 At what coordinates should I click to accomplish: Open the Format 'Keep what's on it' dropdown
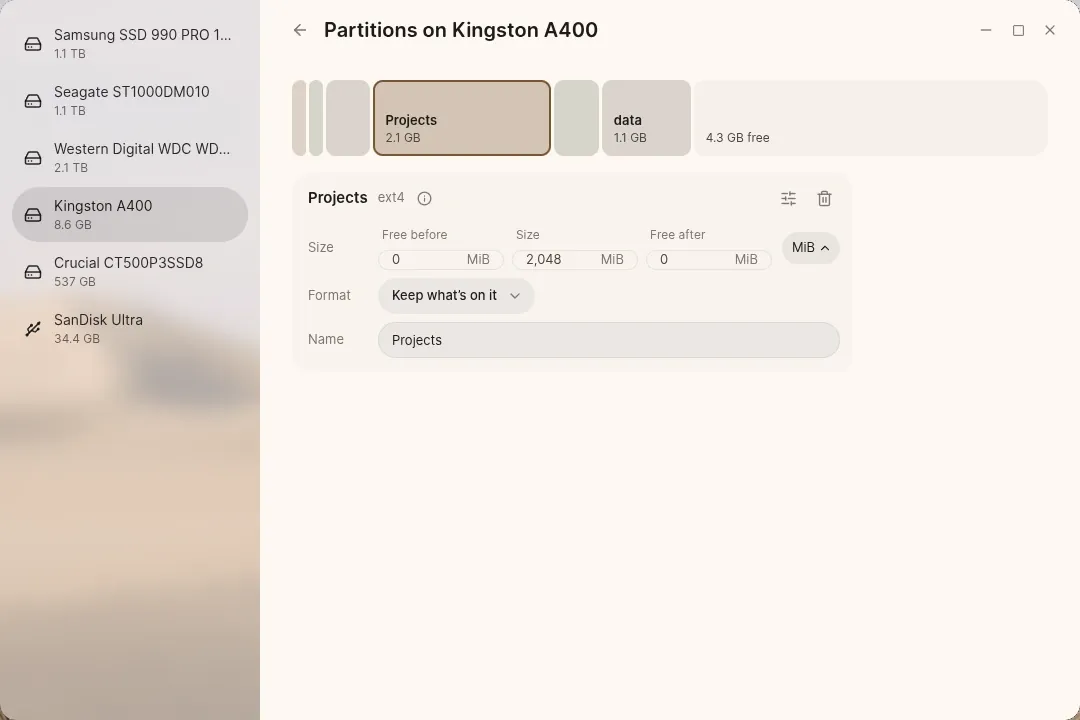(456, 296)
